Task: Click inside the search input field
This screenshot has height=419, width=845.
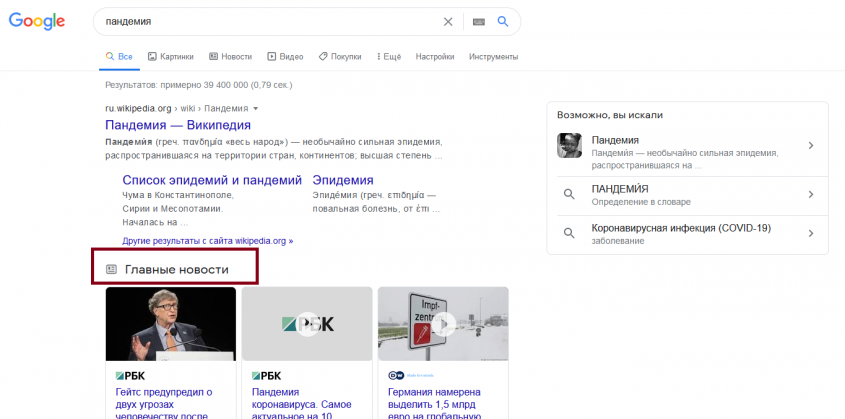Action: tap(270, 21)
